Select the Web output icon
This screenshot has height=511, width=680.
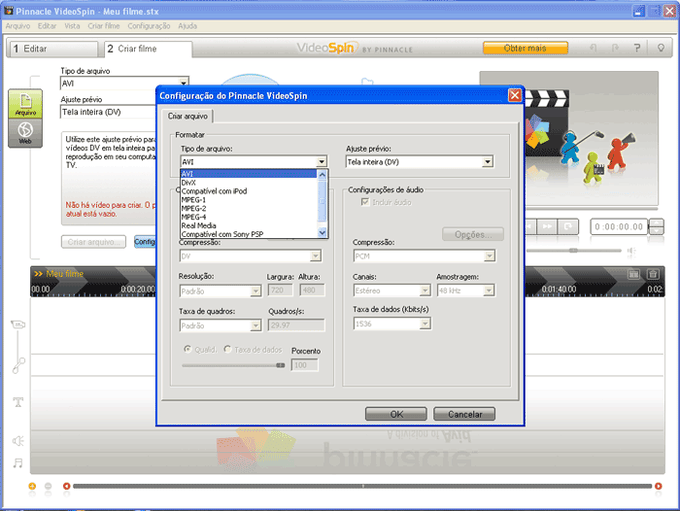(x=25, y=132)
